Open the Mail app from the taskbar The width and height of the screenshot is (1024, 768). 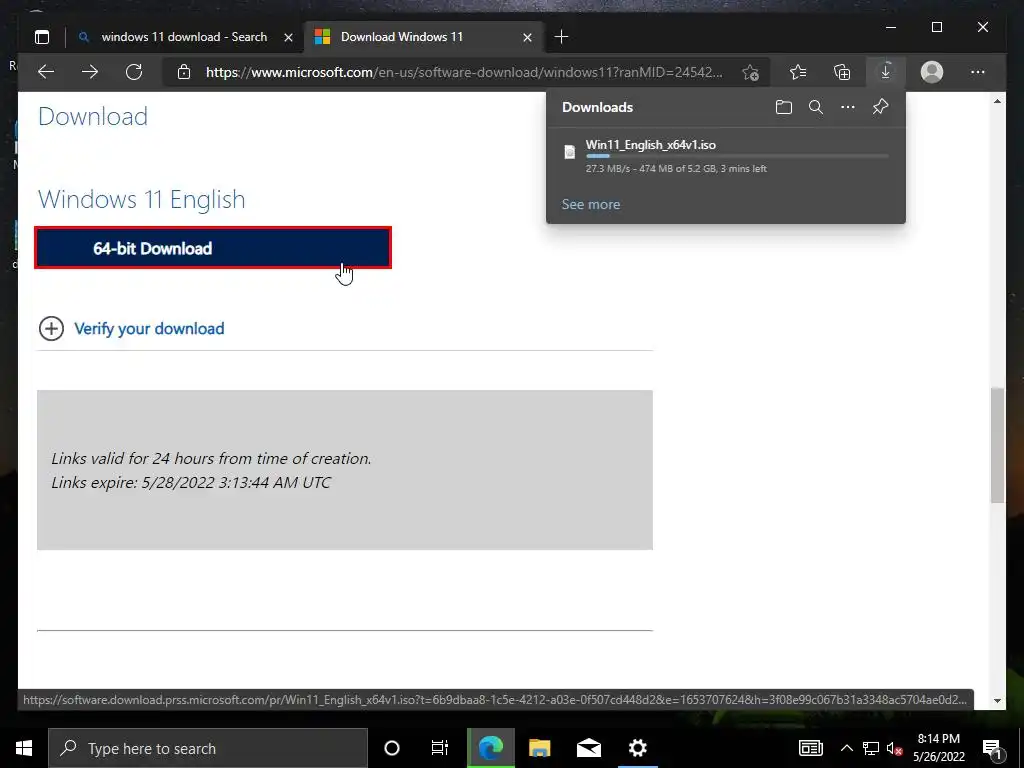point(588,748)
